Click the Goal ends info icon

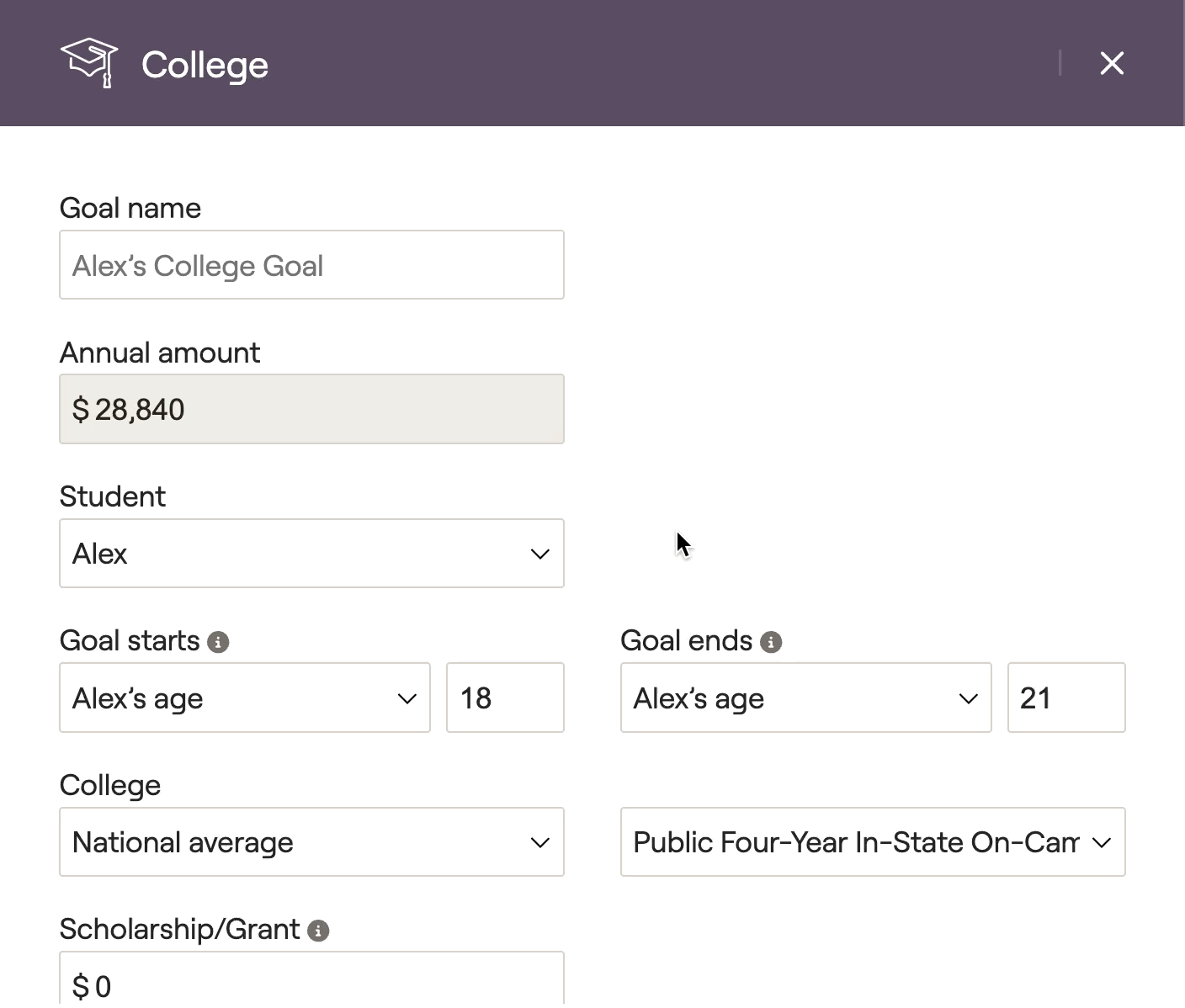[771, 642]
